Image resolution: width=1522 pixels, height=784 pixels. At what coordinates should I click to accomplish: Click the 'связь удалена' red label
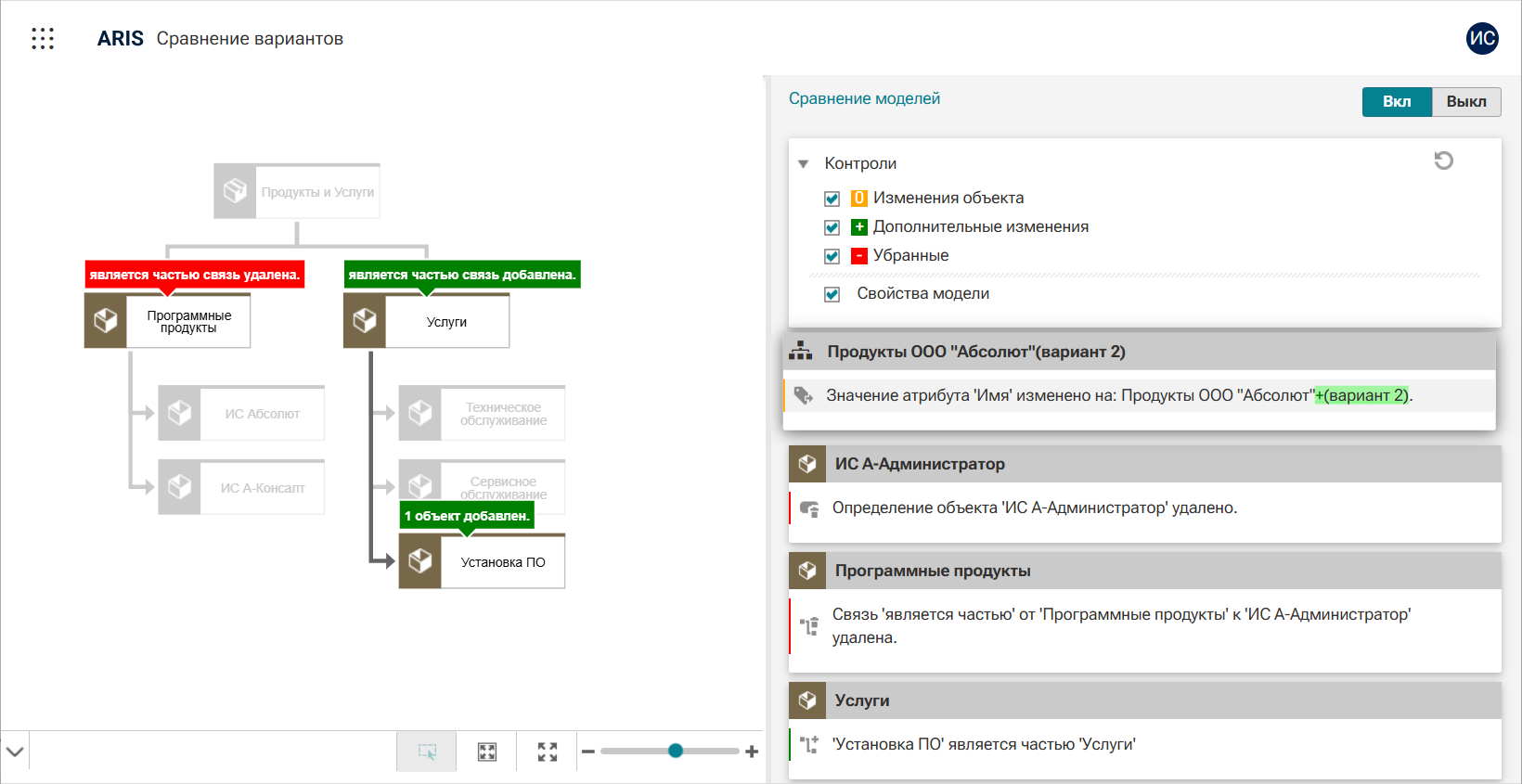point(195,275)
